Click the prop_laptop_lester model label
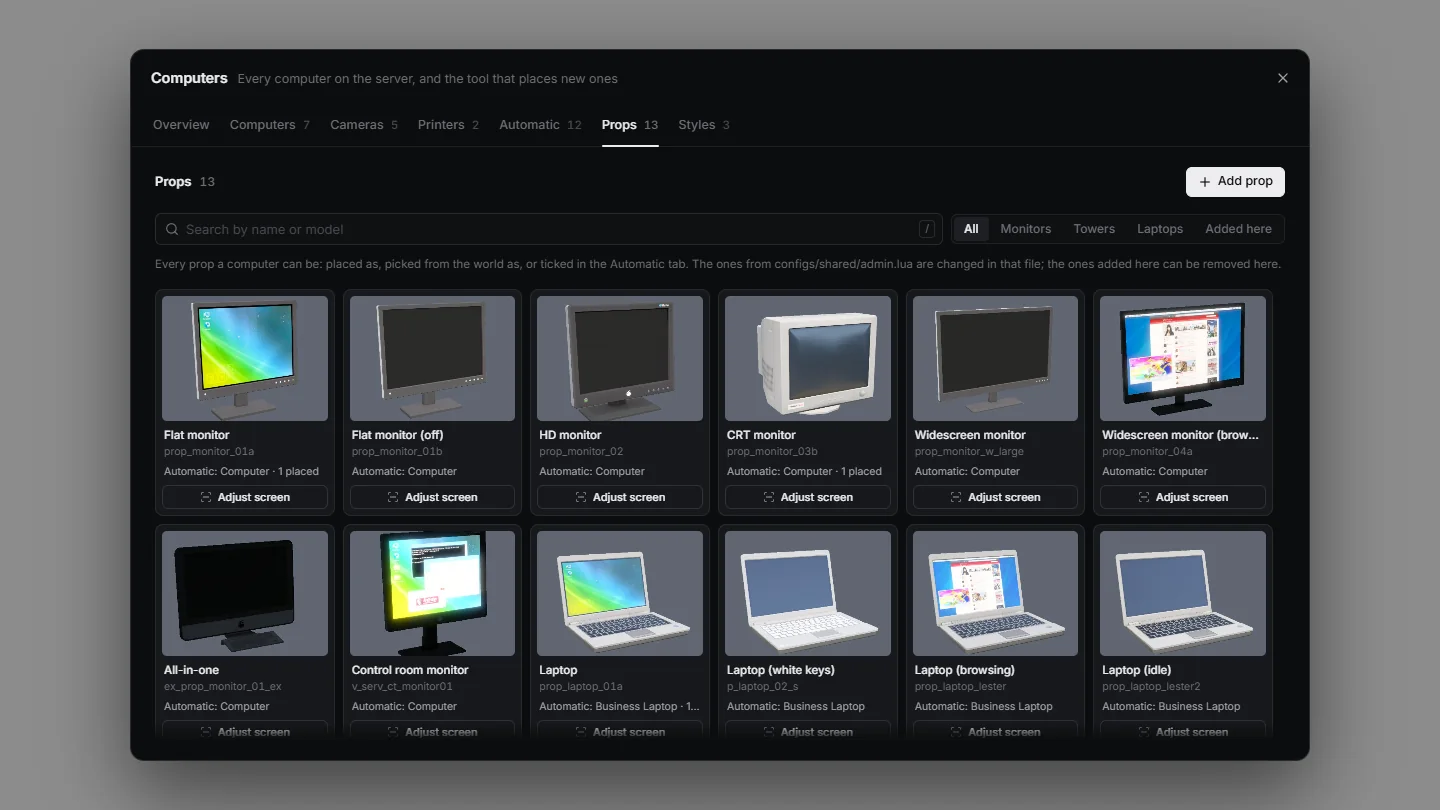Viewport: 1440px width, 810px height. pos(961,687)
